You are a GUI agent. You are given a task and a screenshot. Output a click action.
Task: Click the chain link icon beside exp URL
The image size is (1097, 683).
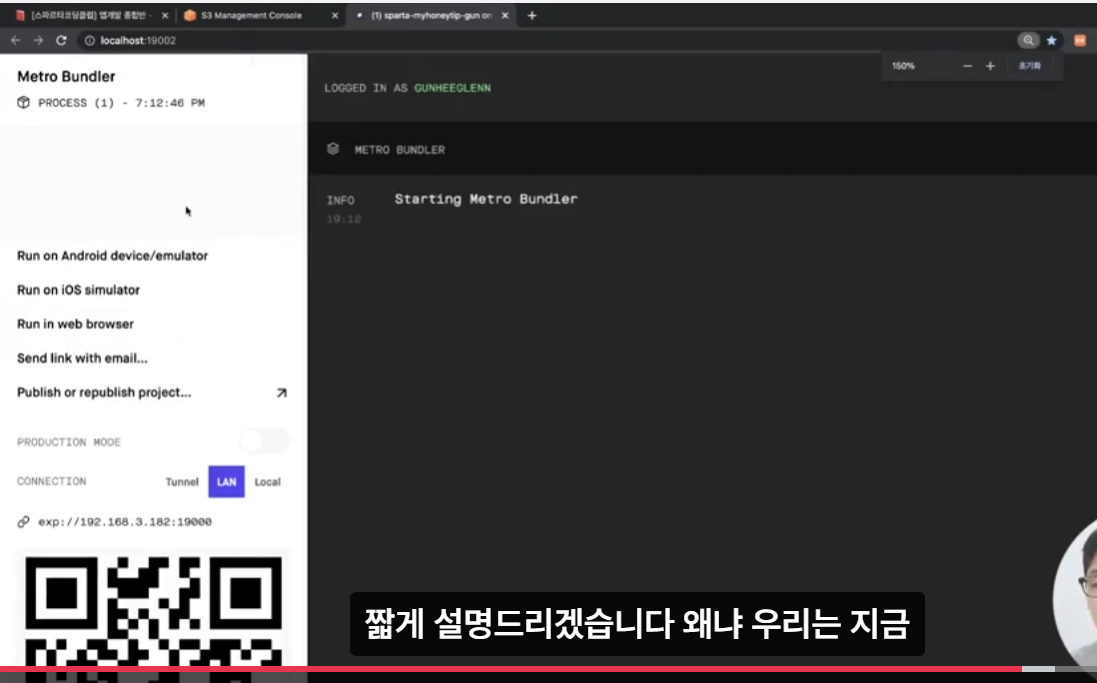click(x=24, y=522)
